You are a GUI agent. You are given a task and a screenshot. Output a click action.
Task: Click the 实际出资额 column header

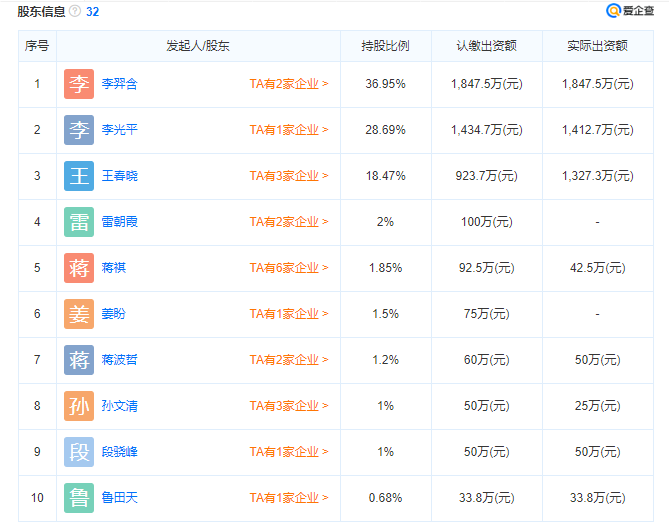(x=597, y=46)
